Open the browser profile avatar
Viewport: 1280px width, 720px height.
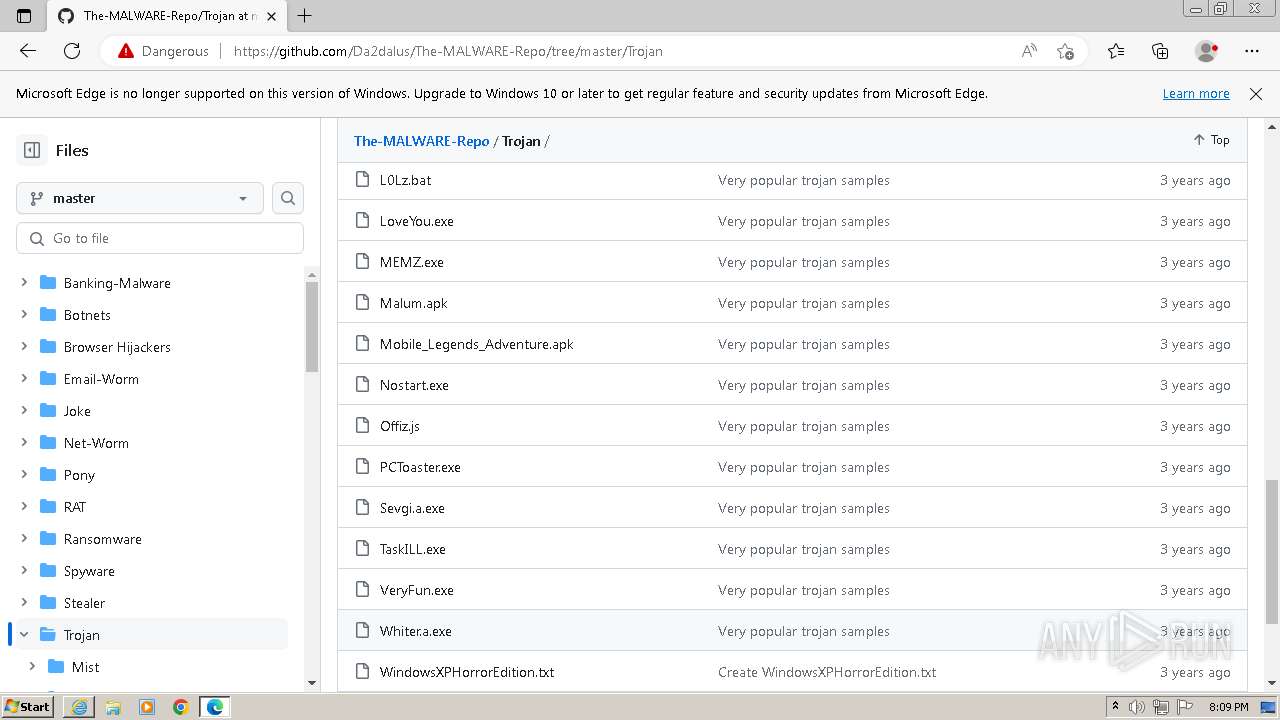pyautogui.click(x=1207, y=51)
